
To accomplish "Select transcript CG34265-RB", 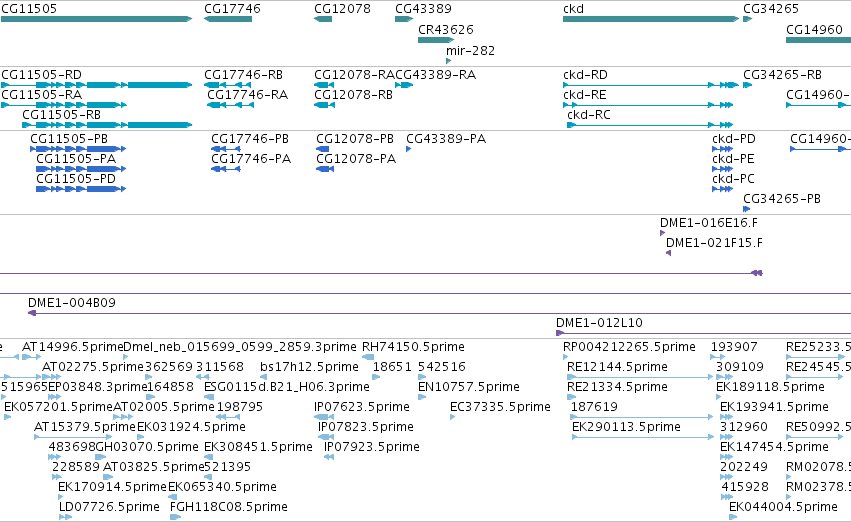I will [x=747, y=85].
